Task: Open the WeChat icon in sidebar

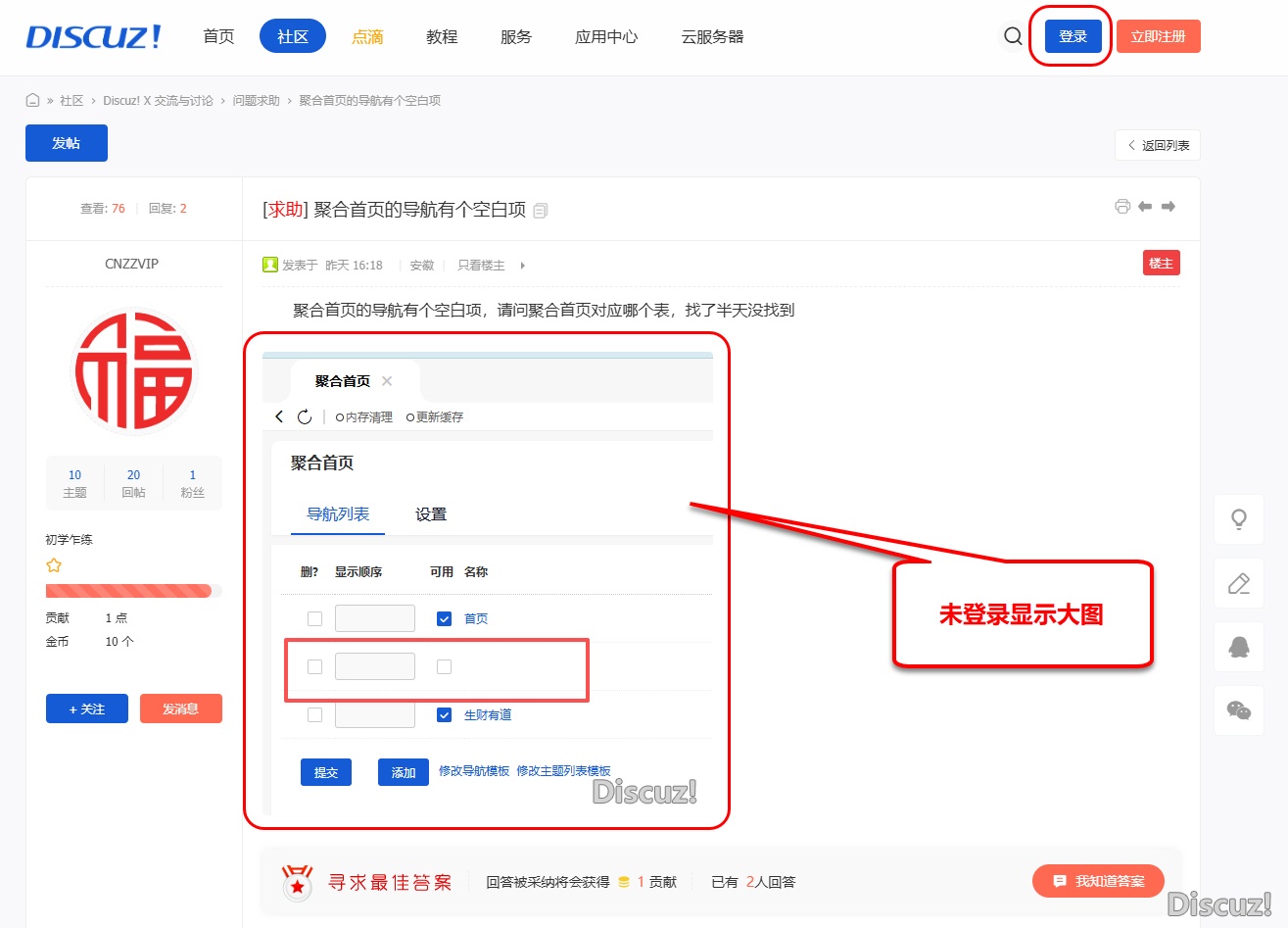Action: pyautogui.click(x=1238, y=710)
